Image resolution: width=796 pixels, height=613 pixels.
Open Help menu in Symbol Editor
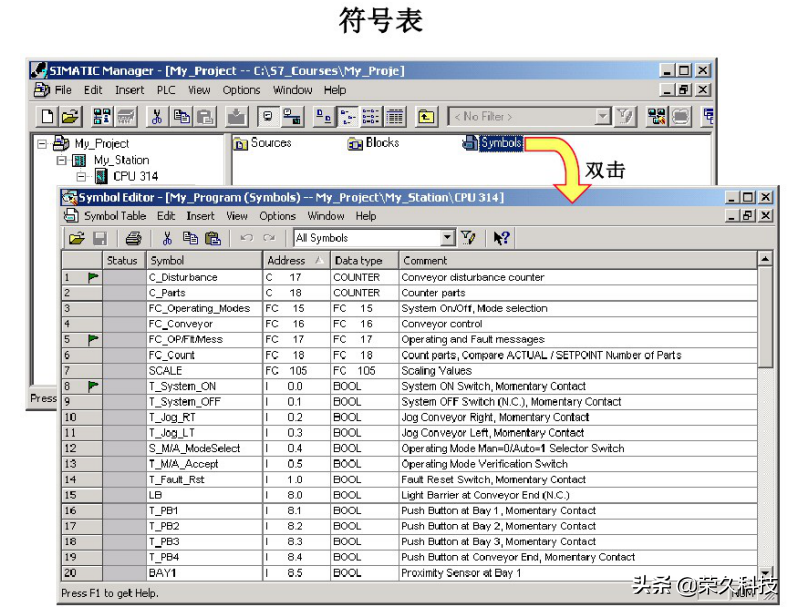tap(366, 216)
